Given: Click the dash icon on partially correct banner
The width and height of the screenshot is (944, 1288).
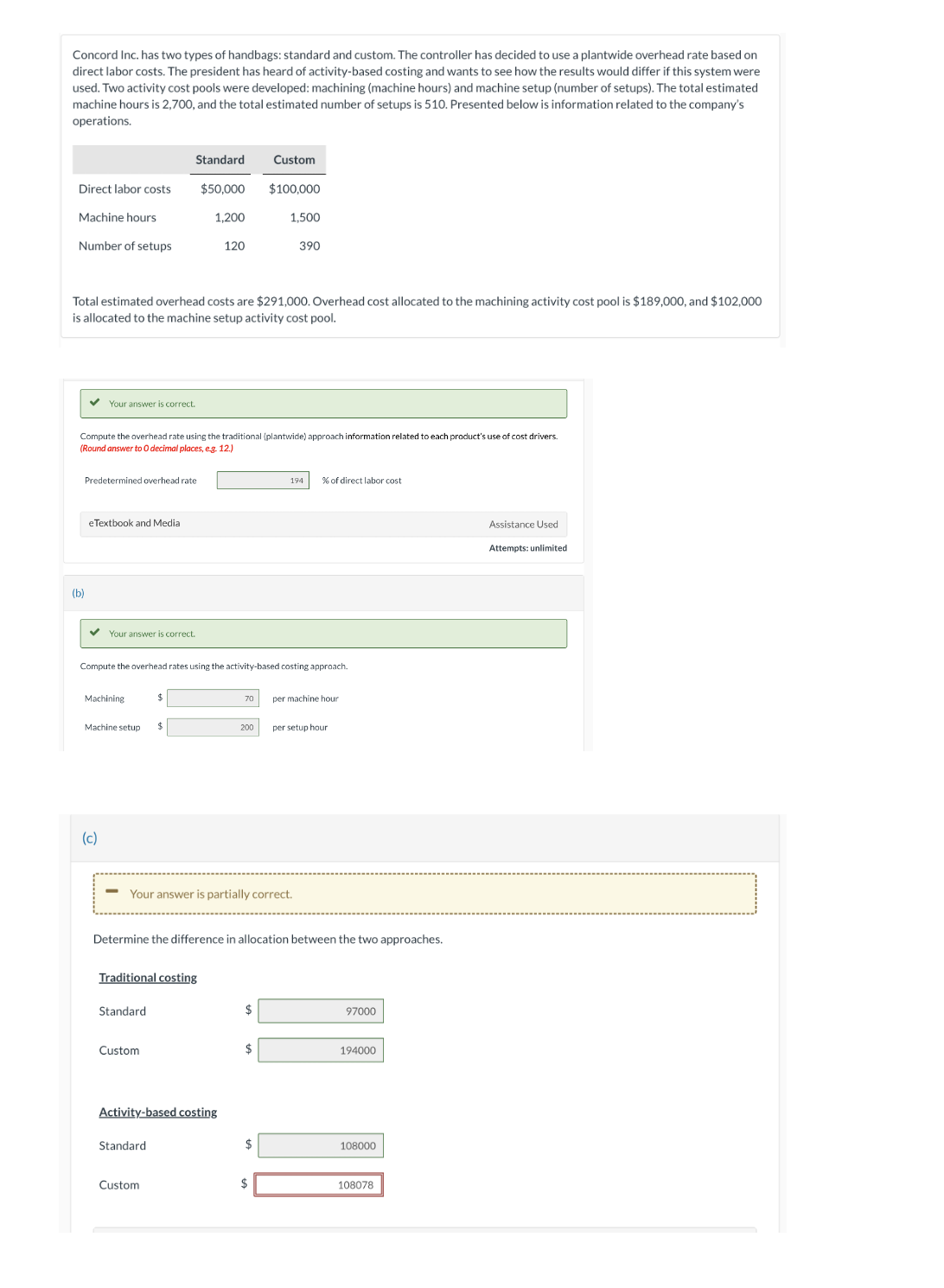Looking at the screenshot, I should (x=111, y=893).
